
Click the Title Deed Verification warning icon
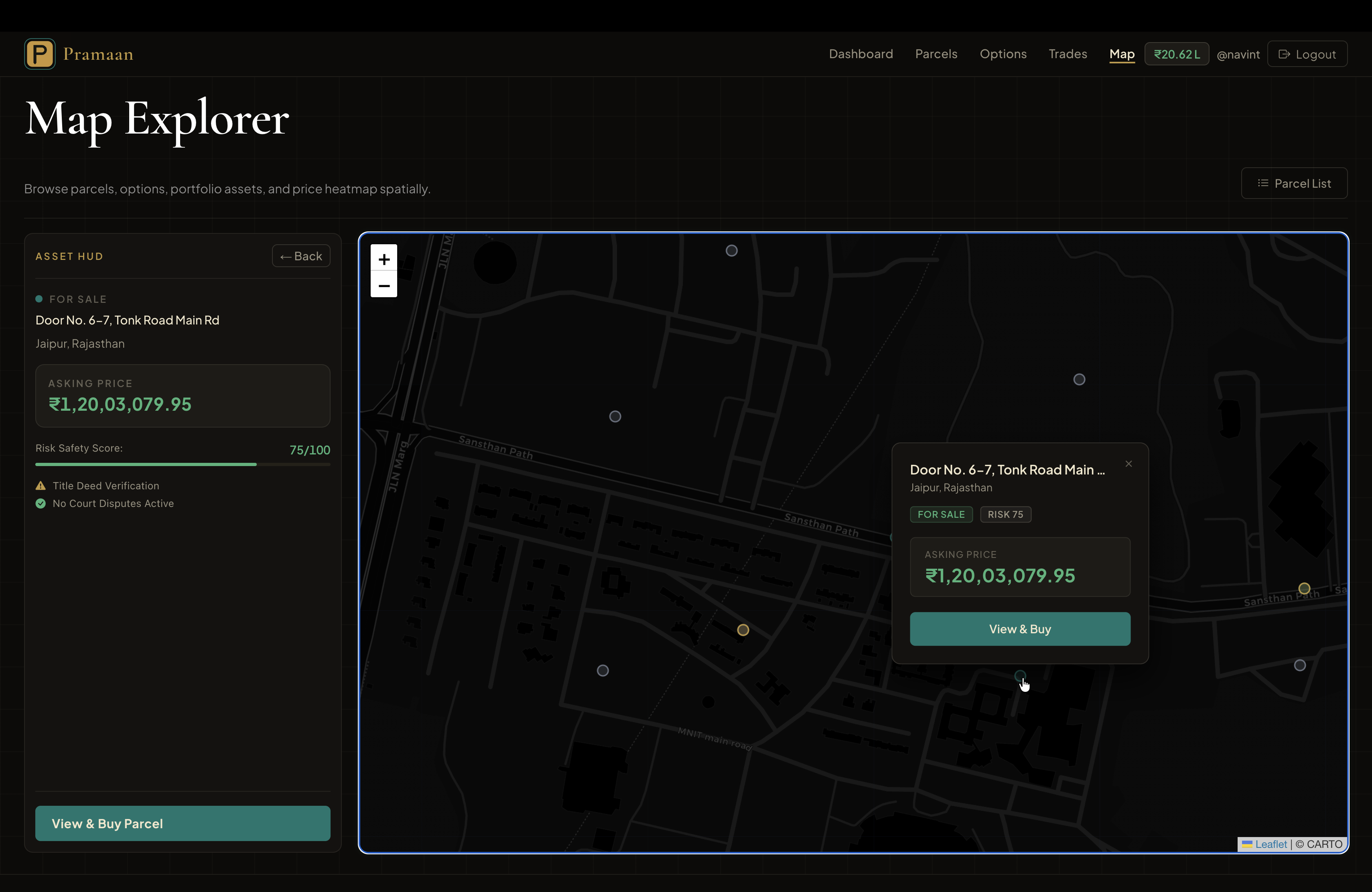click(41, 485)
